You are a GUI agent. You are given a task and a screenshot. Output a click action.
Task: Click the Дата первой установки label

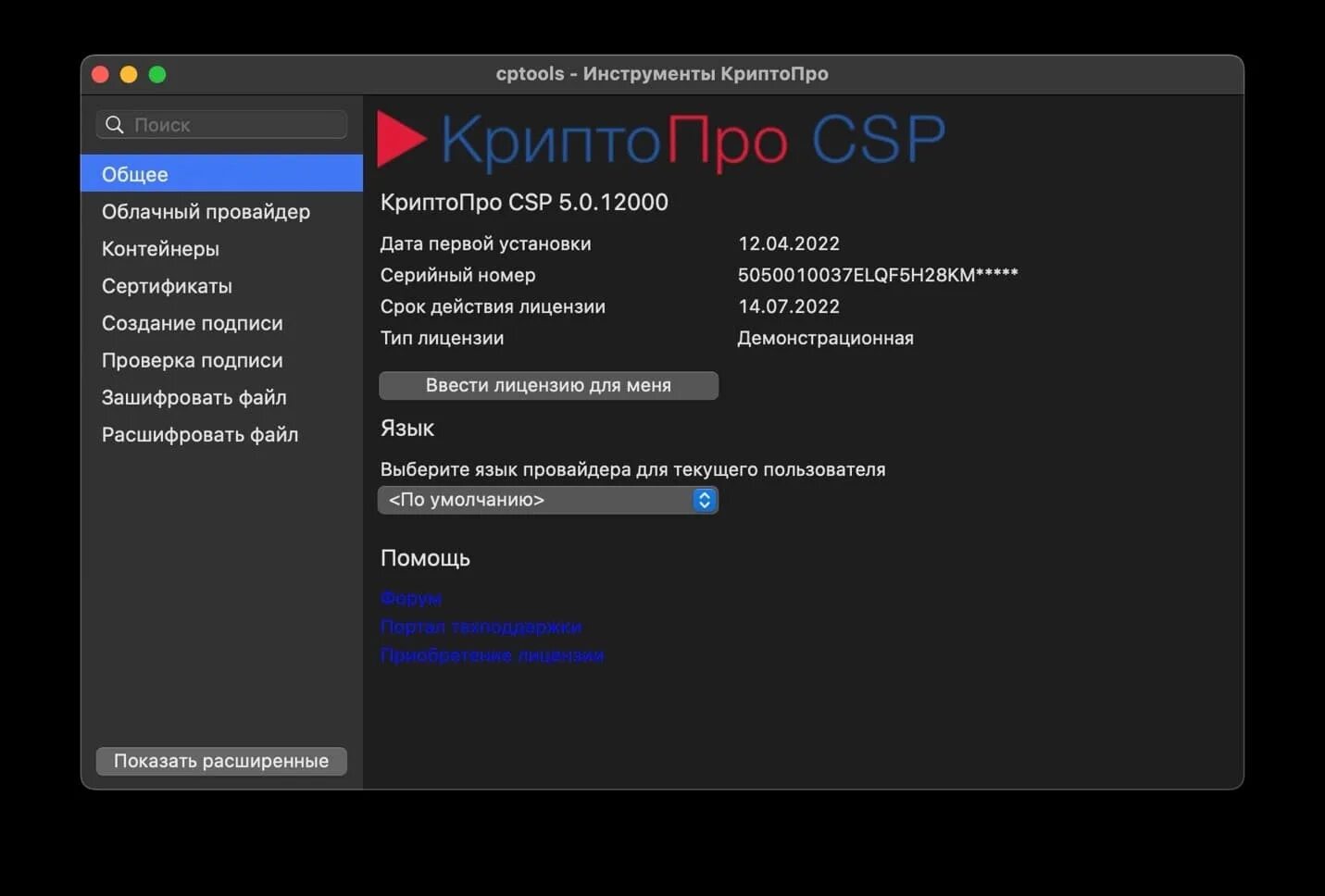tap(486, 243)
